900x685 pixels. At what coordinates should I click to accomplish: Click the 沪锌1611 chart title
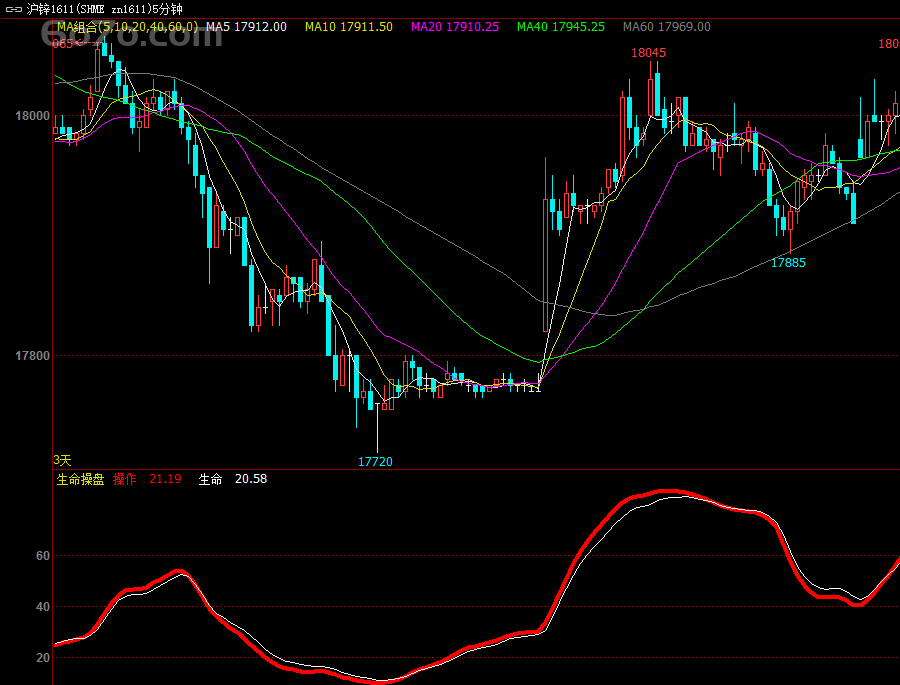(x=105, y=9)
